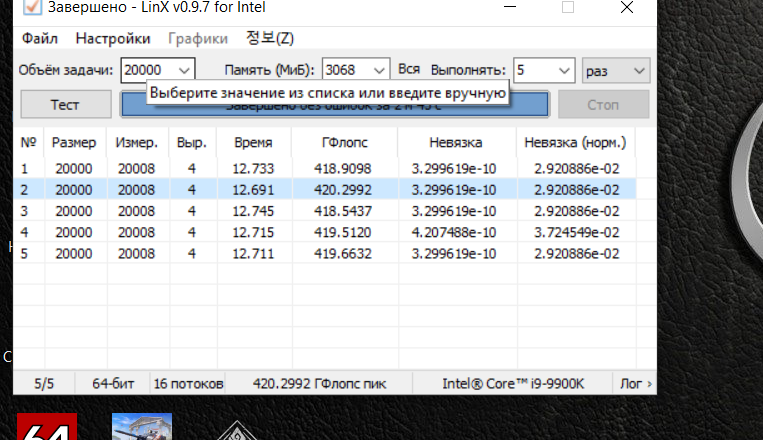Click the 16 потоков status entry
The height and width of the screenshot is (440, 763).
(189, 384)
